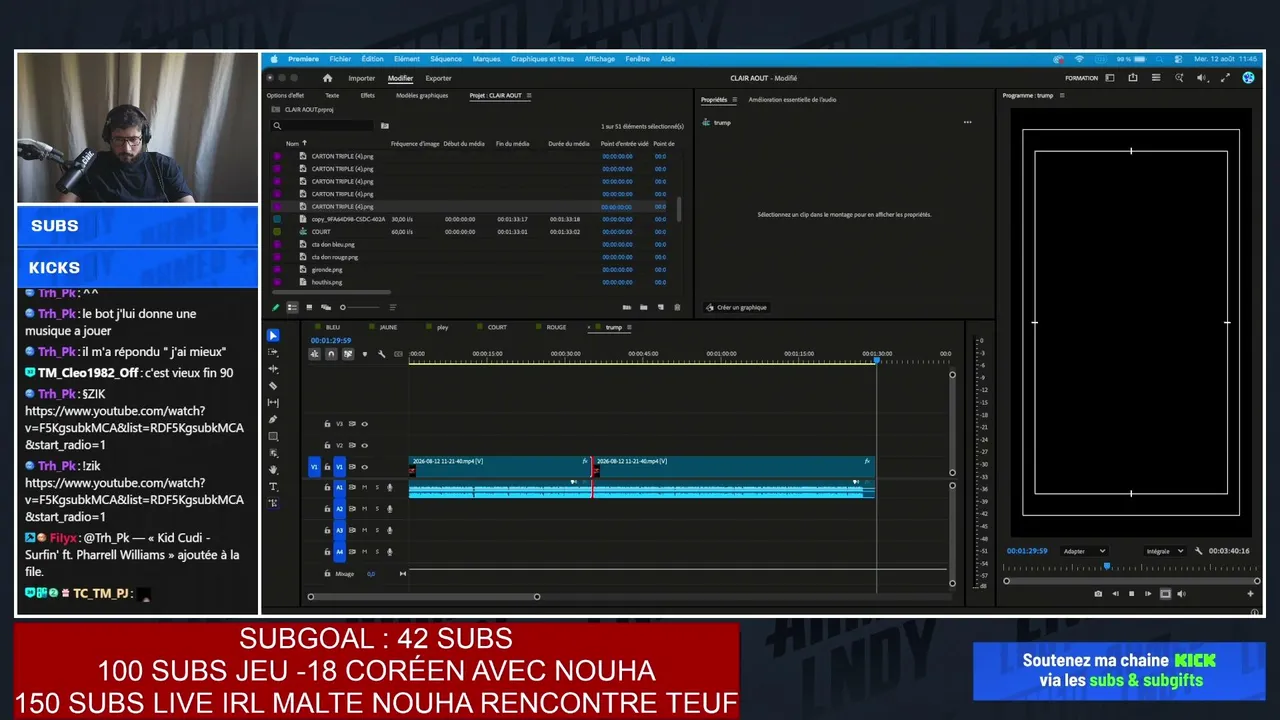Open the quick export share icon
Viewport: 1280px width, 720px height.
point(1133,78)
